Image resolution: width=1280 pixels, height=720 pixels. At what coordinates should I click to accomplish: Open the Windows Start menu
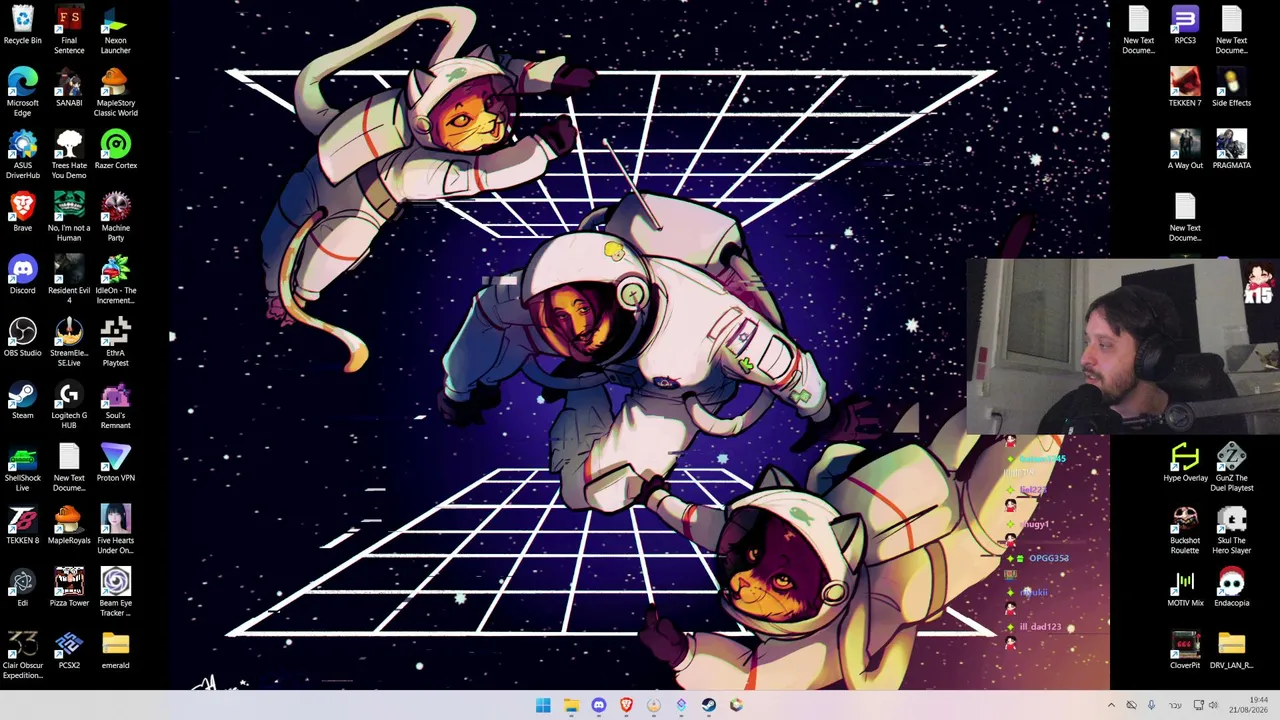coord(543,705)
